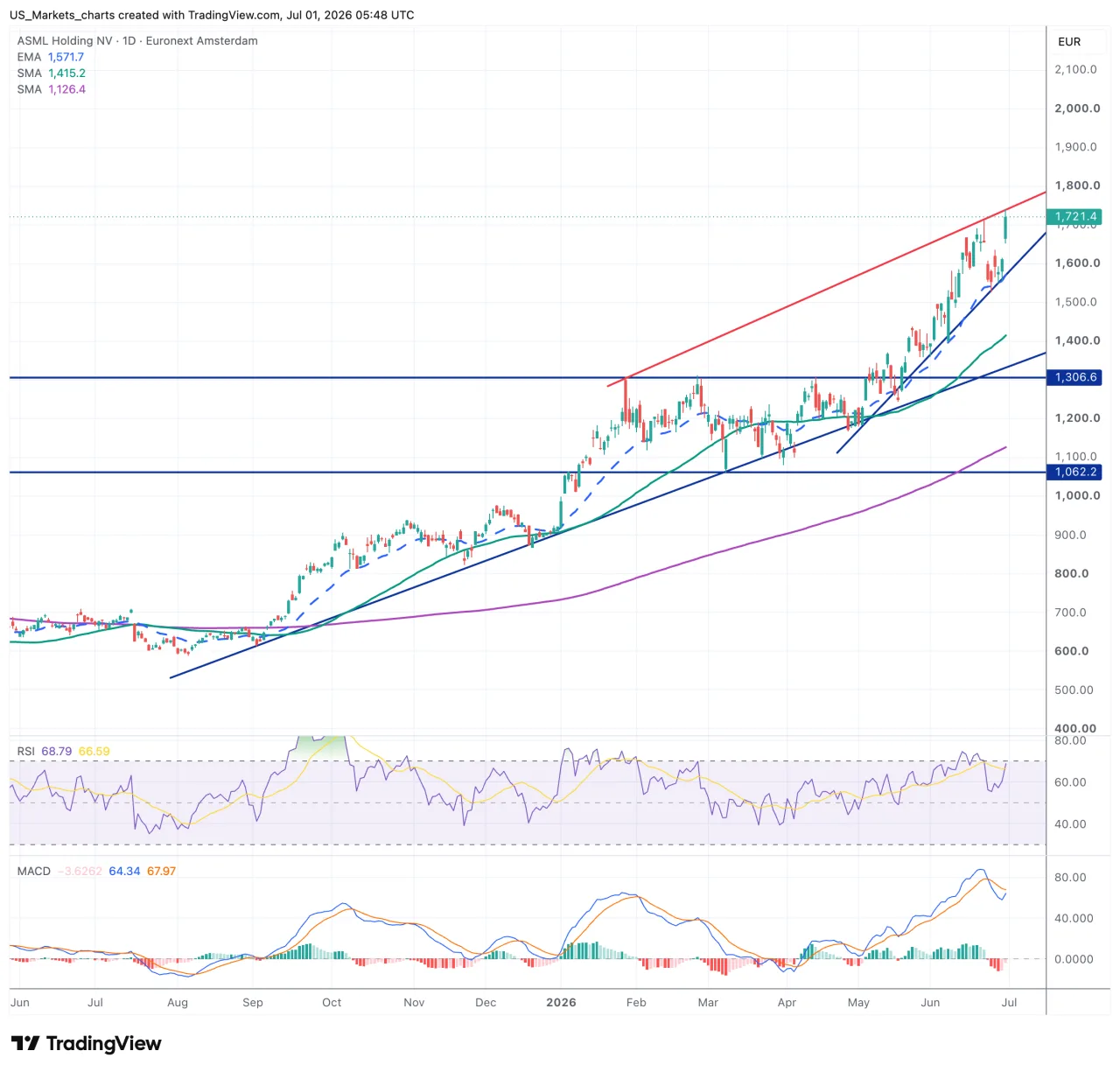
Task: Click the MACD indicator label
Action: [34, 872]
